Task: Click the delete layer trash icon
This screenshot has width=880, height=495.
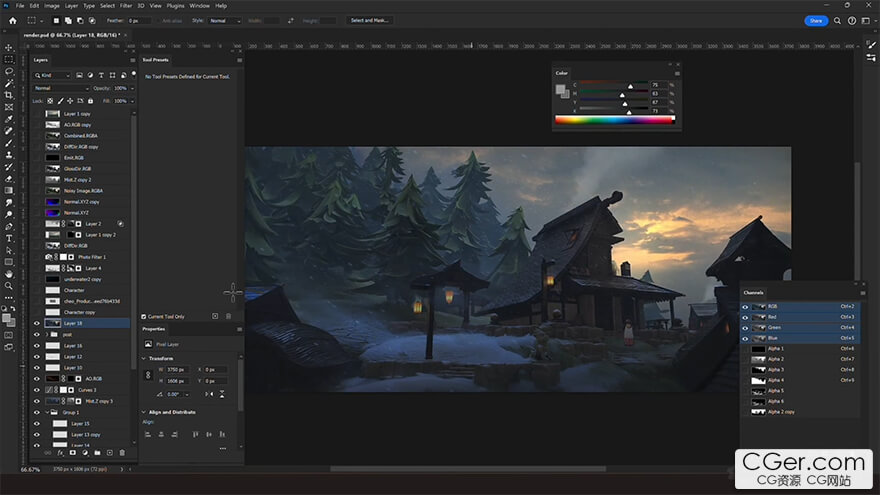Action: click(x=122, y=452)
